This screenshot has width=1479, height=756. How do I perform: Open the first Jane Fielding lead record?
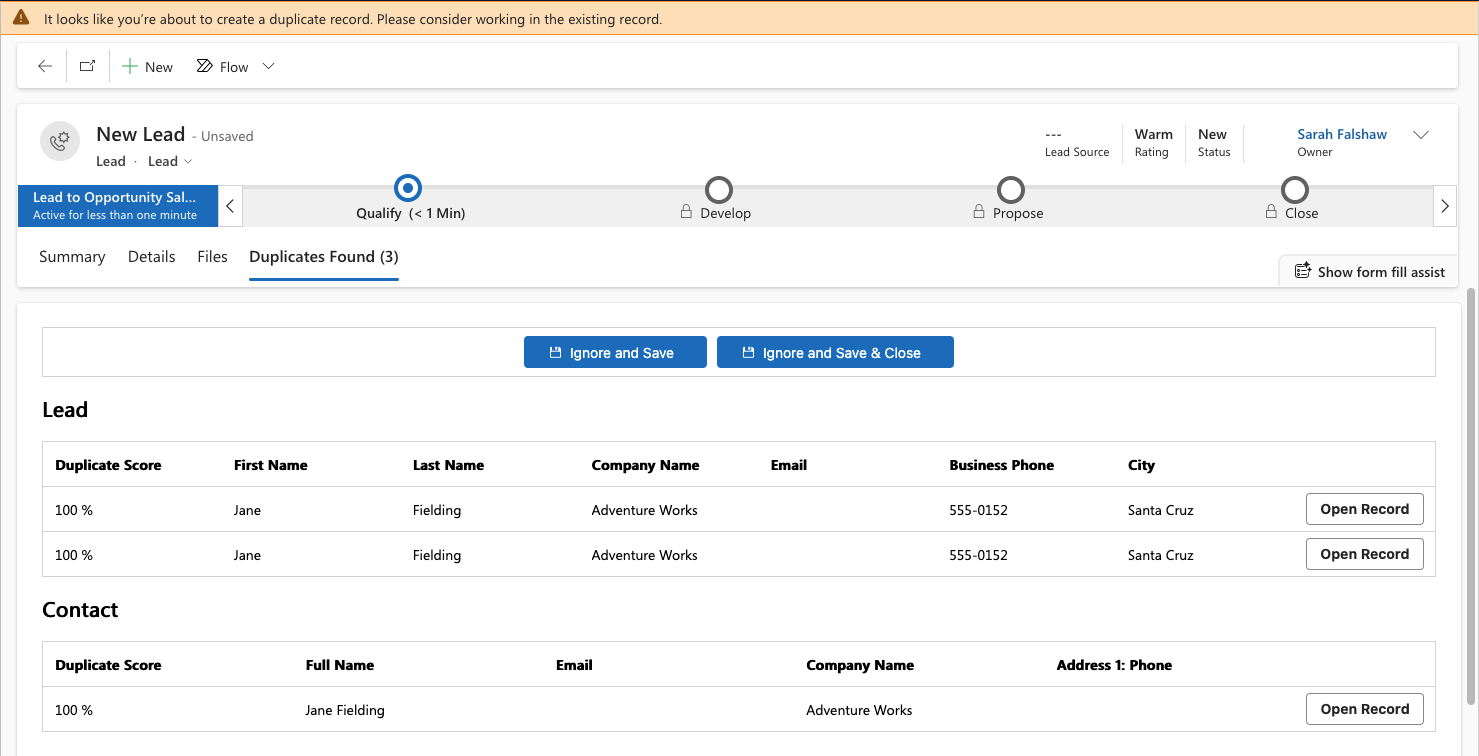pyautogui.click(x=1364, y=509)
